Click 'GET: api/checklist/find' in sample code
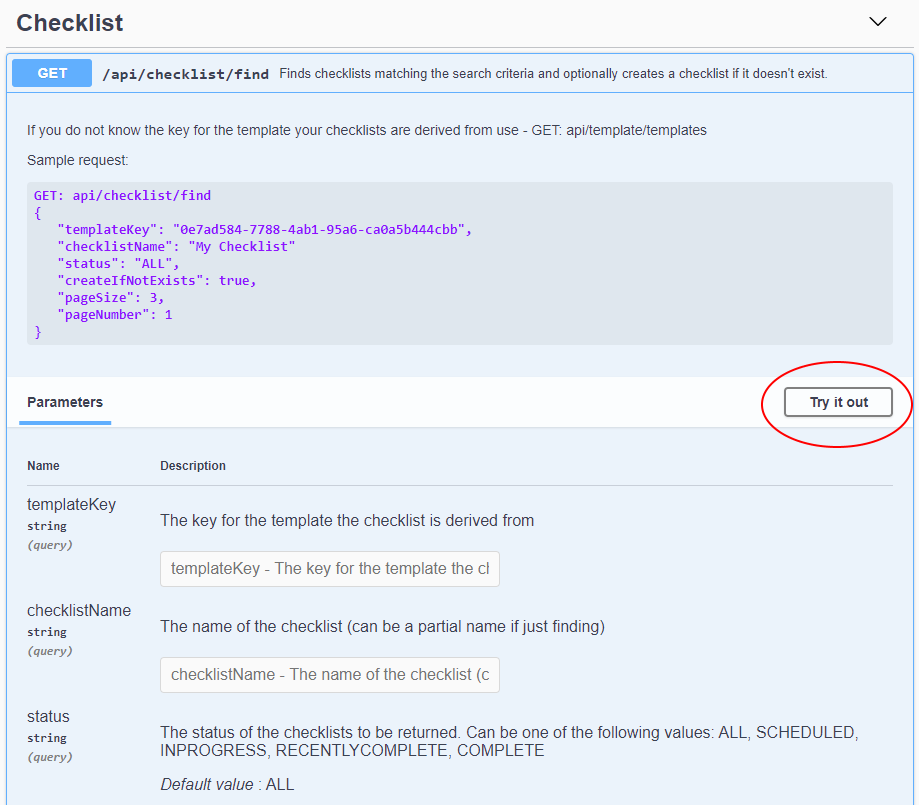 coord(122,196)
